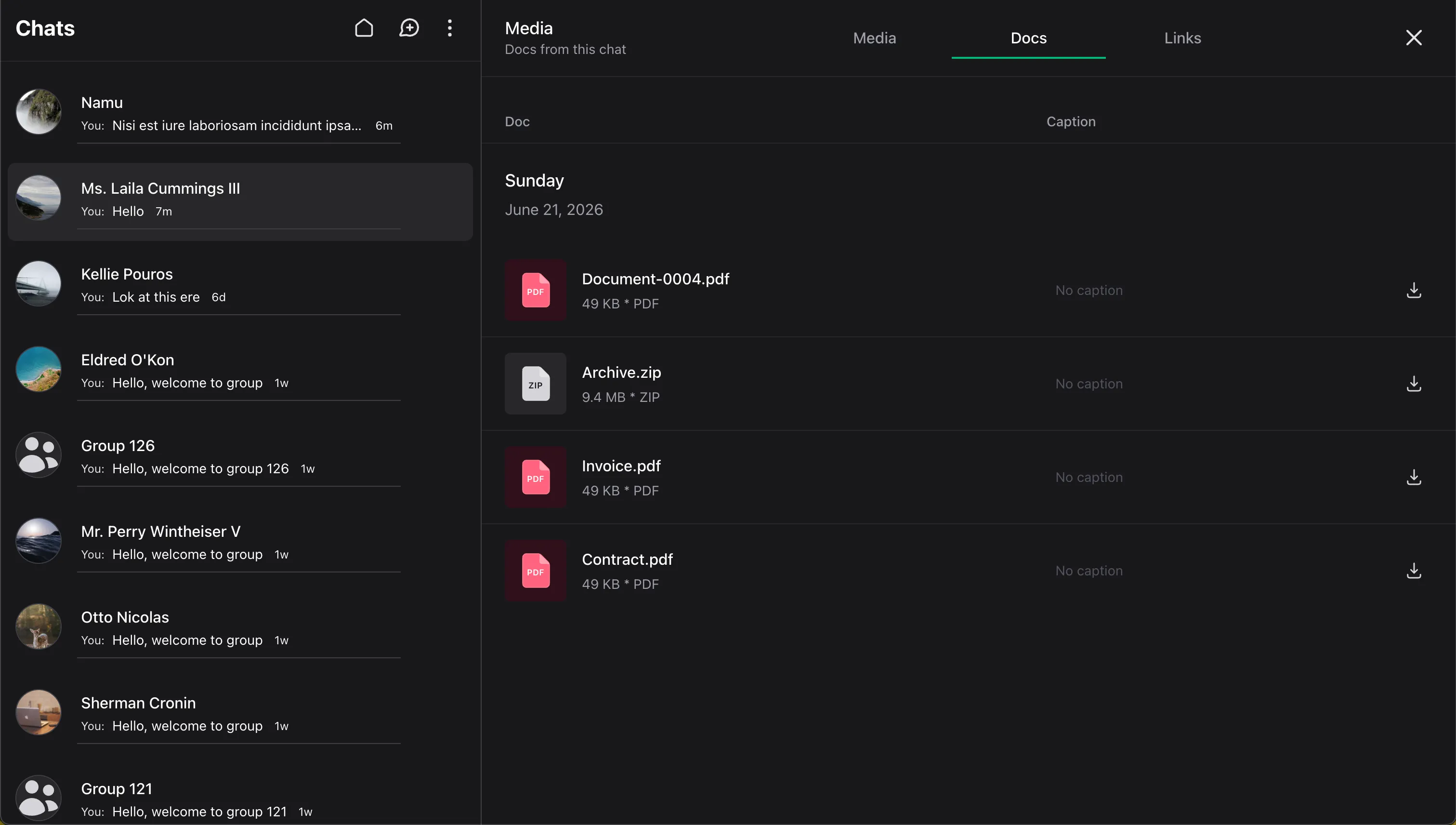Click the June 21, 2026 date
Image resolution: width=1456 pixels, height=825 pixels.
click(x=553, y=210)
